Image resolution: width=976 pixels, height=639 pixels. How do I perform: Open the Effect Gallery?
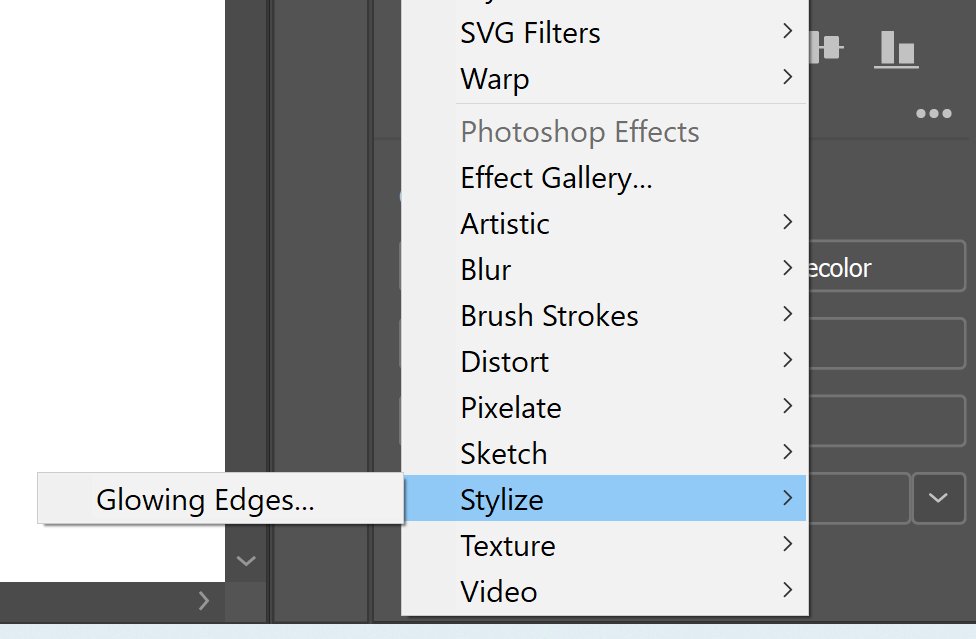click(x=555, y=177)
